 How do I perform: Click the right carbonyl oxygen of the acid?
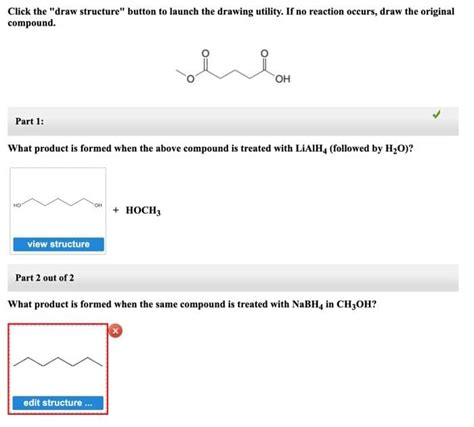(264, 53)
